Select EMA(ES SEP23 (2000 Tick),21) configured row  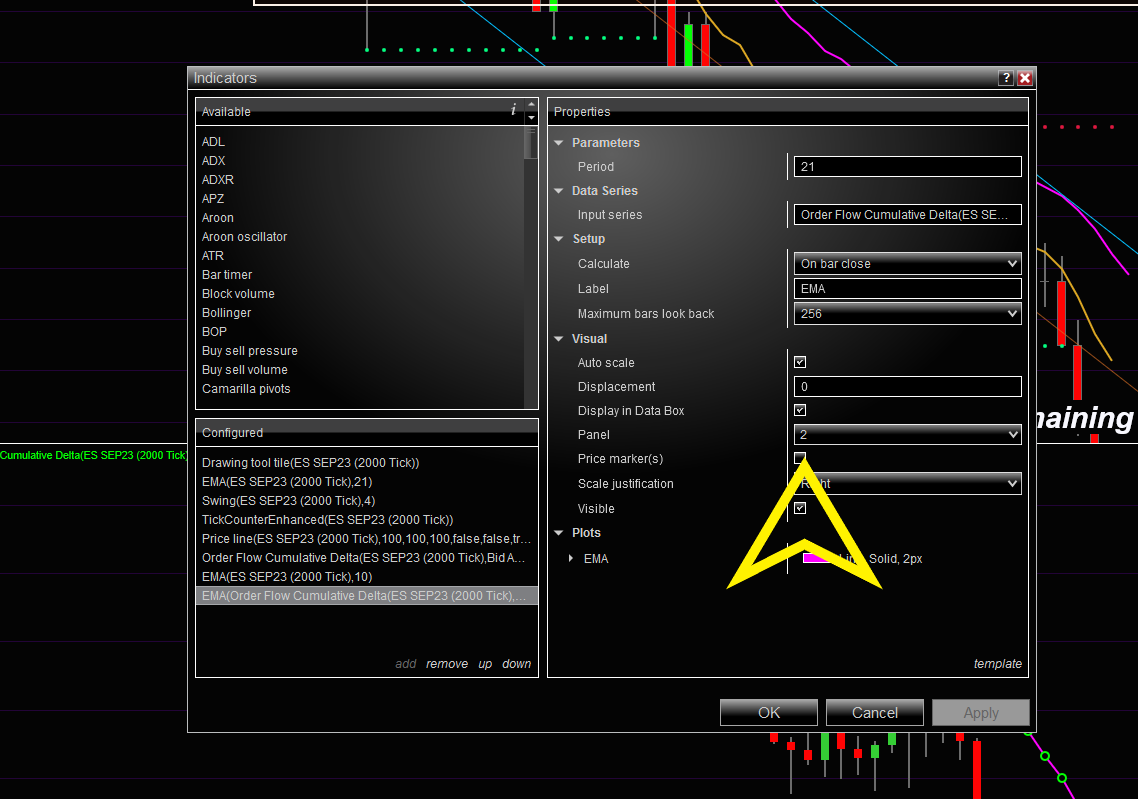tap(367, 481)
